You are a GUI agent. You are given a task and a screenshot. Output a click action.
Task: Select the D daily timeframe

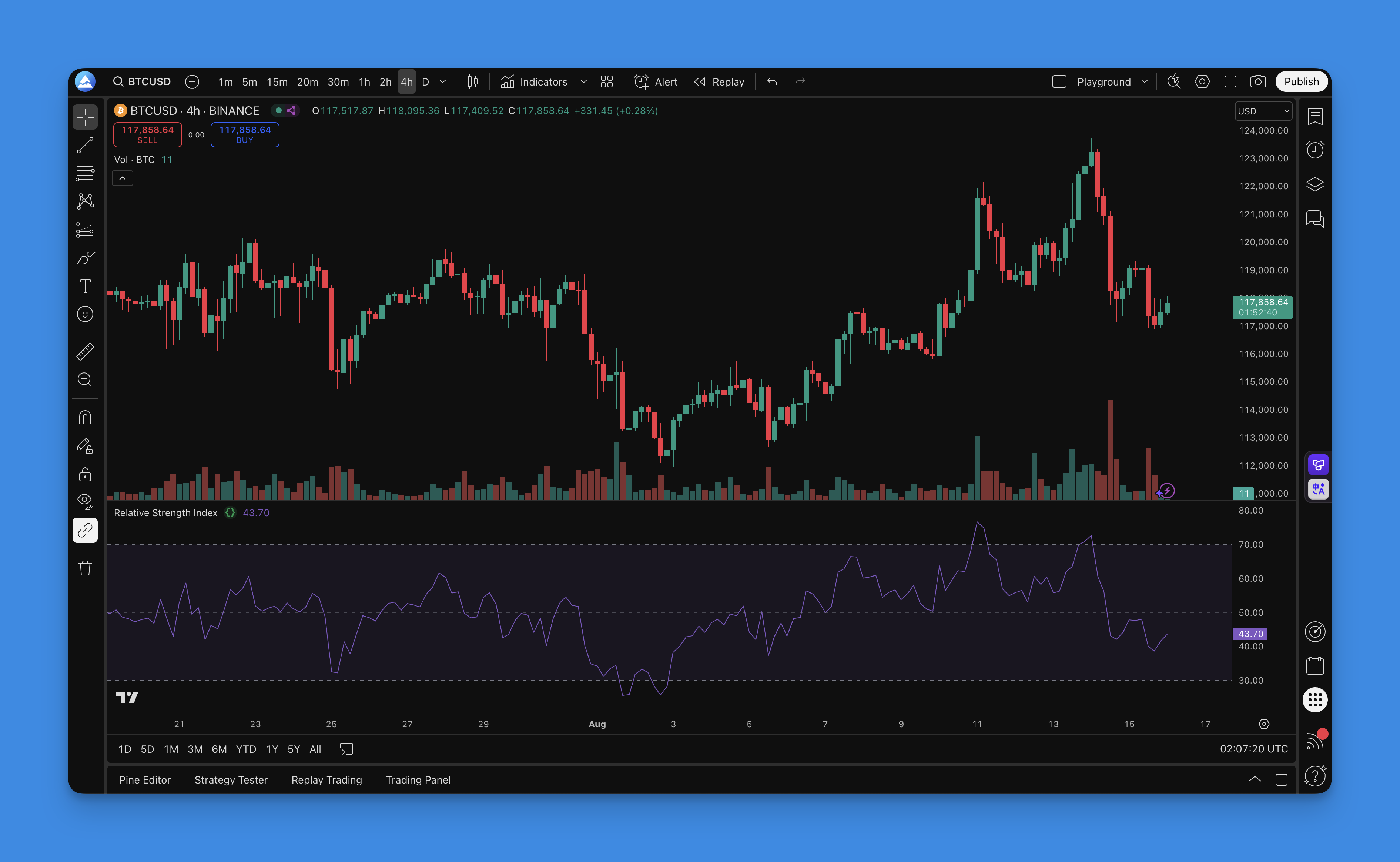click(x=425, y=81)
